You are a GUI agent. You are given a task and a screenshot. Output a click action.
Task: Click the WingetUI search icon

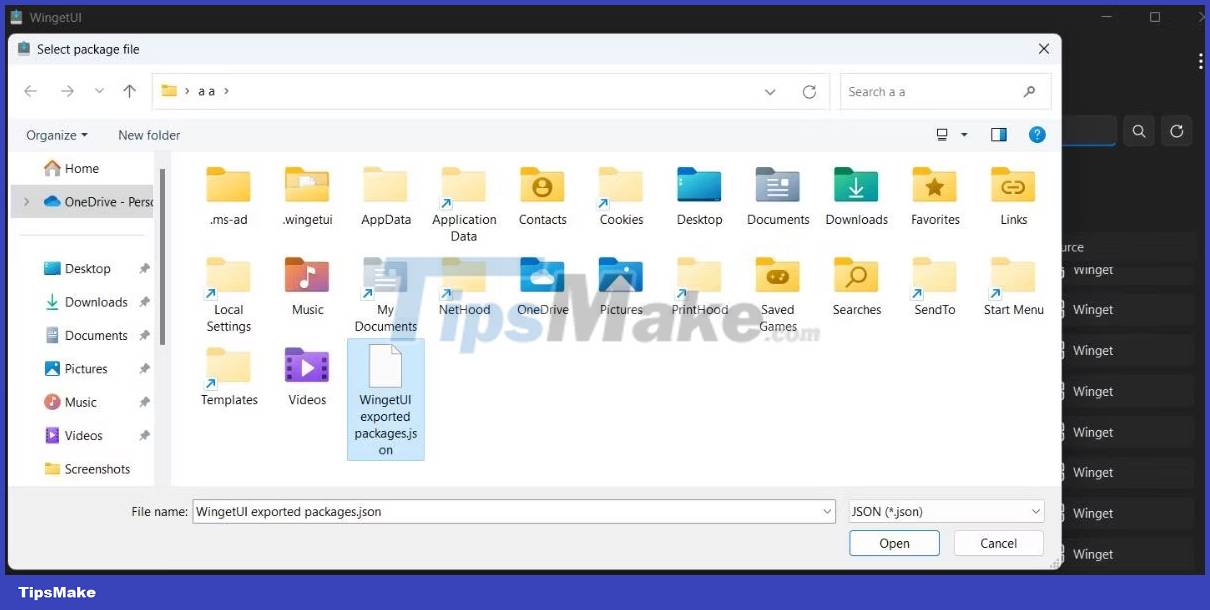coord(1139,130)
